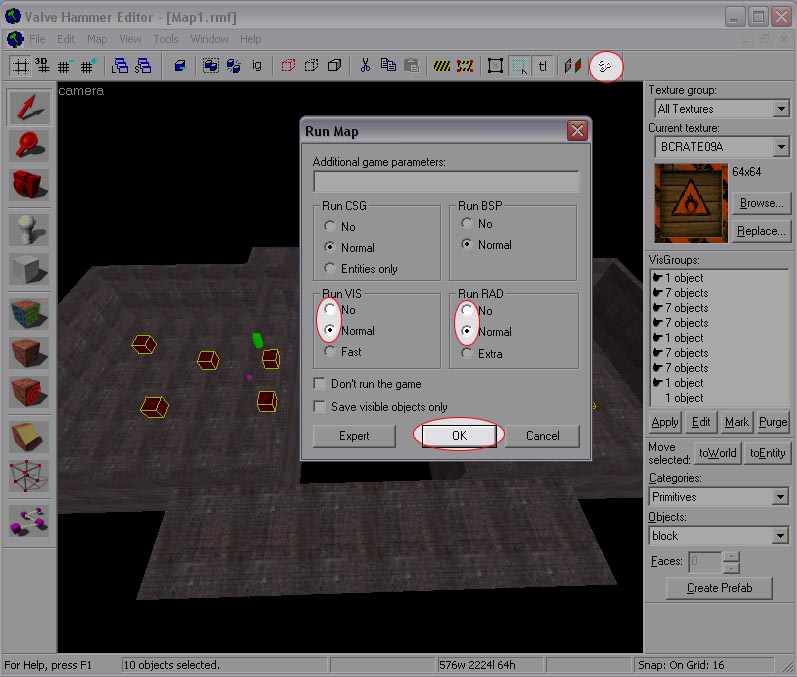Select the Path tool

point(29,520)
